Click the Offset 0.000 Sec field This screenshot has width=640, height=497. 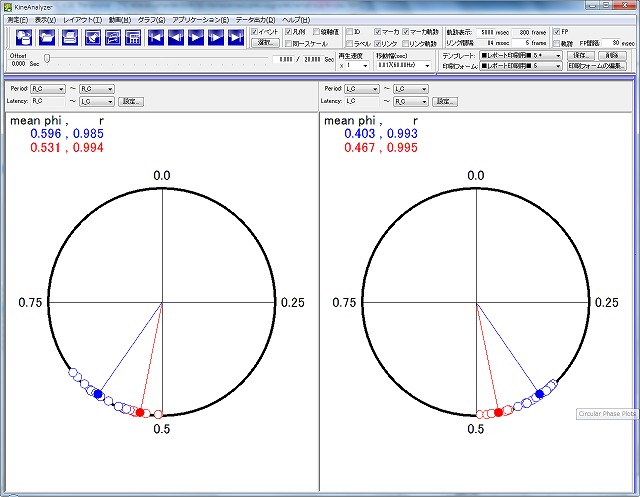pos(17,64)
